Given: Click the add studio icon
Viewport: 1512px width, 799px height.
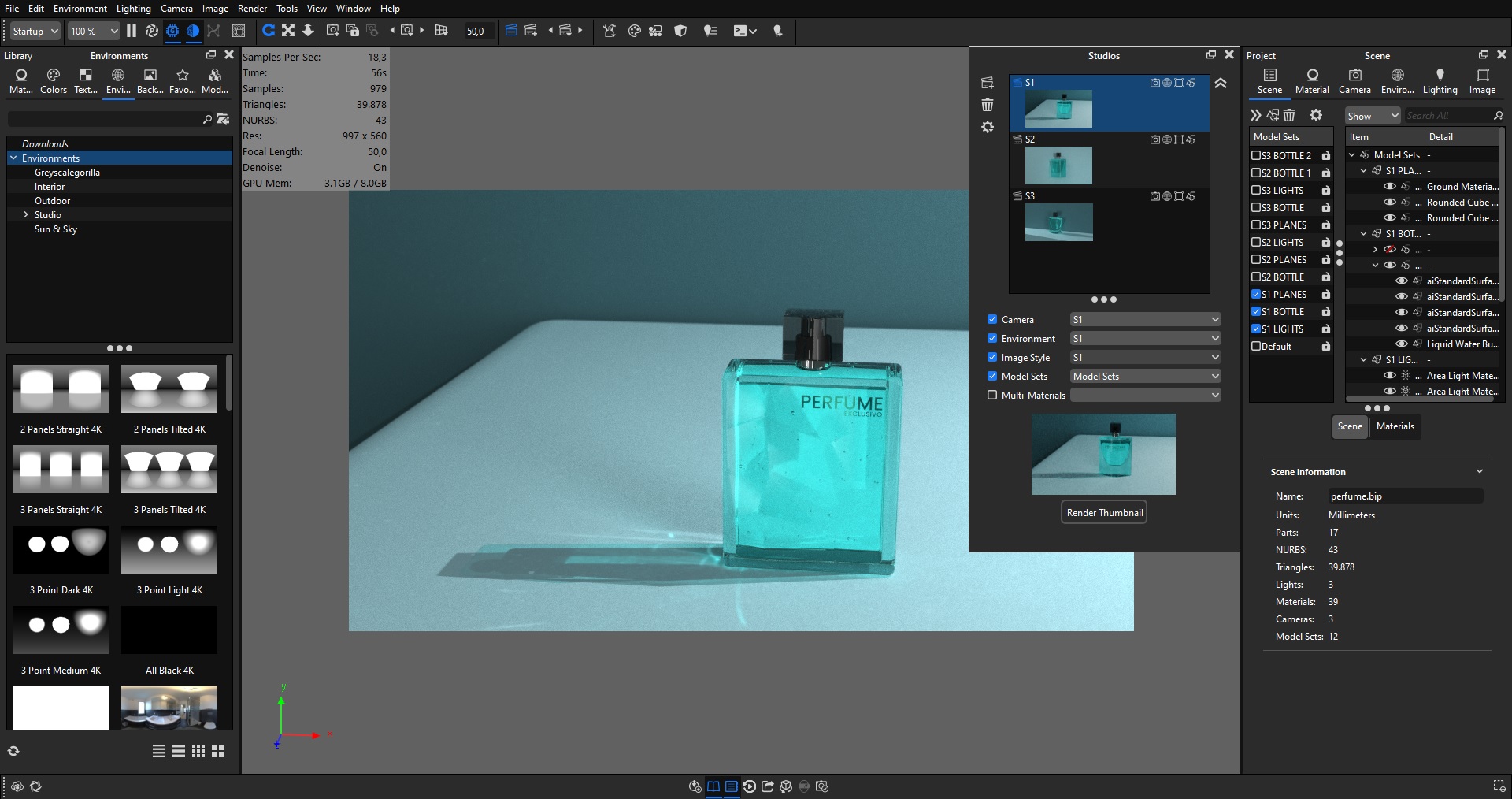Looking at the screenshot, I should pos(988,83).
